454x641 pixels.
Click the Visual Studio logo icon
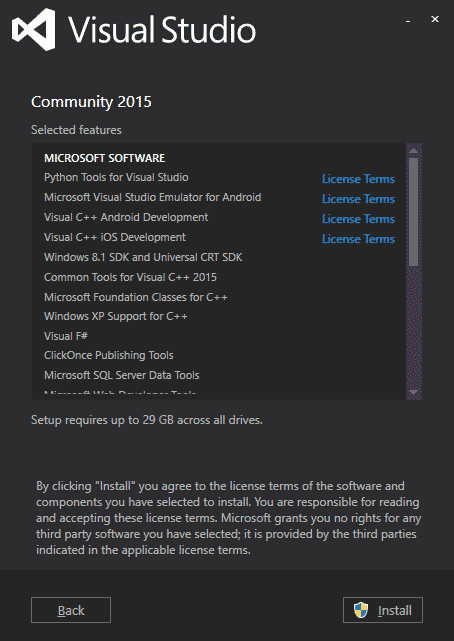click(x=34, y=29)
